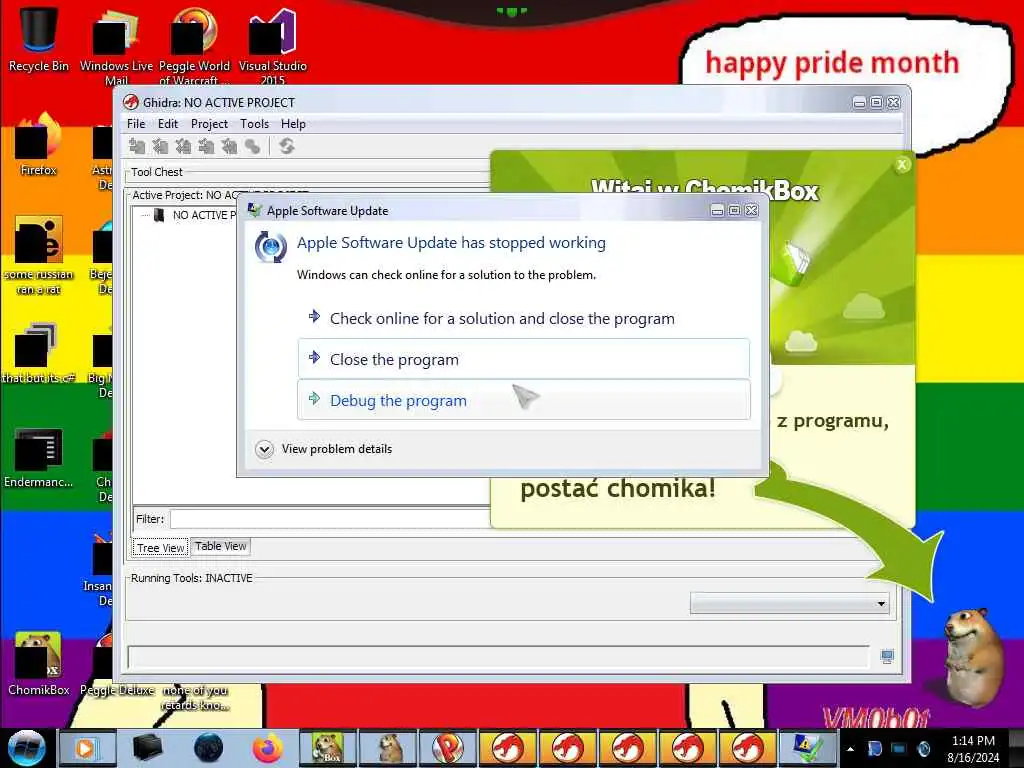This screenshot has height=768, width=1024.
Task: Close the ChomikBox welcome popup with green X
Action: (902, 165)
